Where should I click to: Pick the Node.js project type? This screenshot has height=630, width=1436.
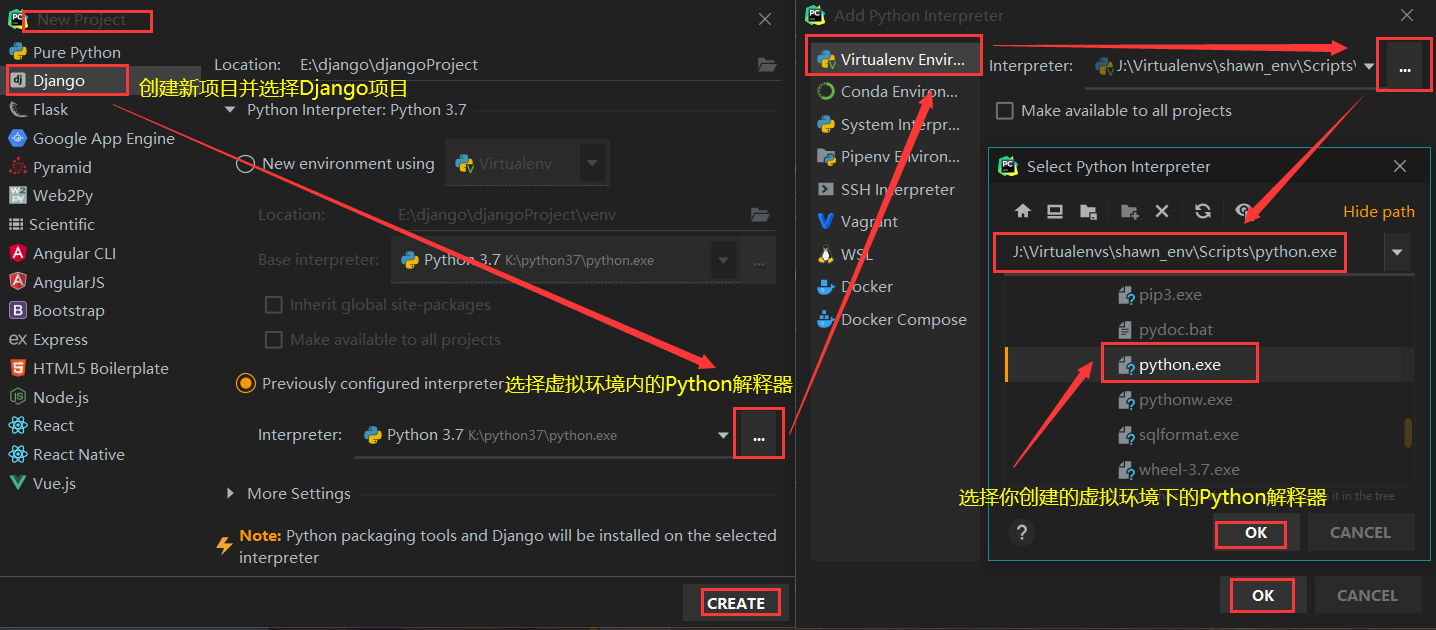(60, 397)
